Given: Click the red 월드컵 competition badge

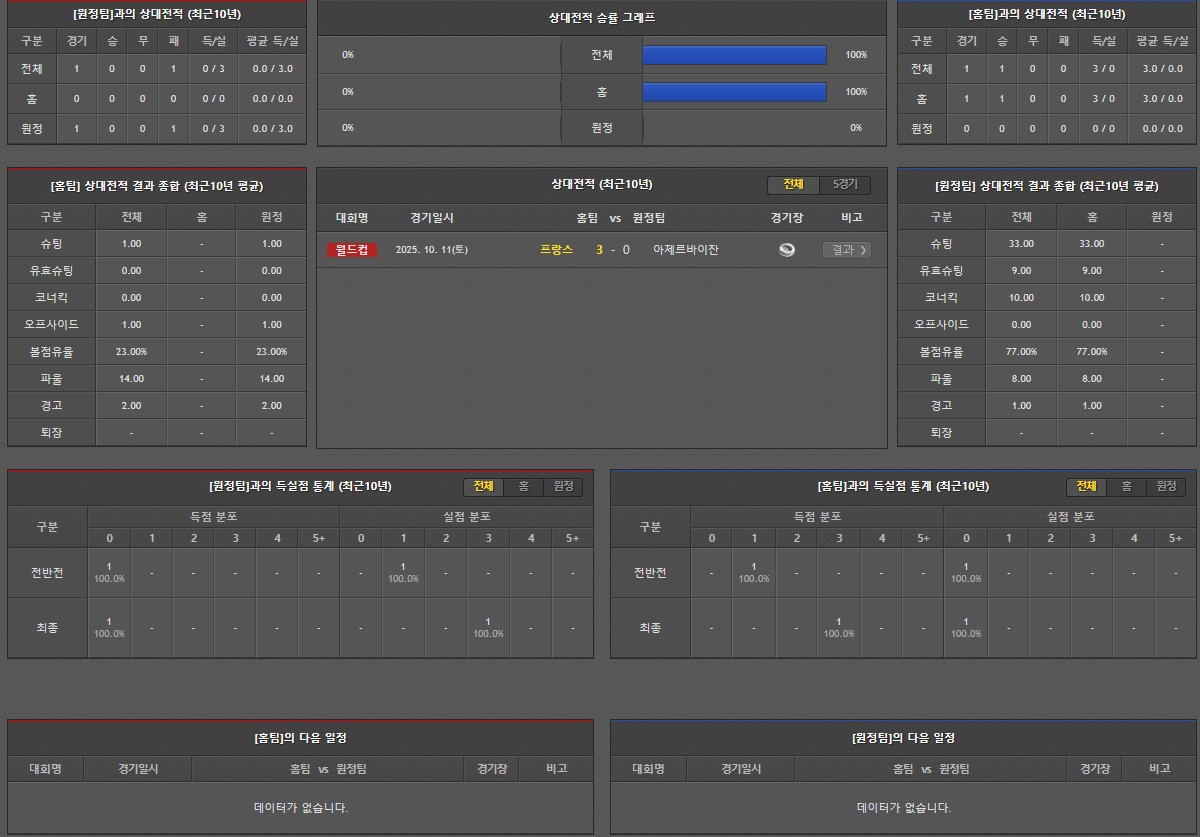Looking at the screenshot, I should pyautogui.click(x=352, y=250).
